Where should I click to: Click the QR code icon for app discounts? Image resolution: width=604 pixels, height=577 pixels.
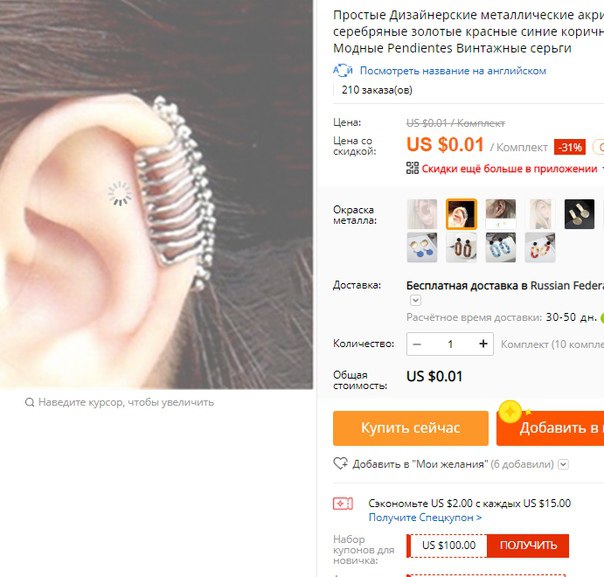[412, 168]
